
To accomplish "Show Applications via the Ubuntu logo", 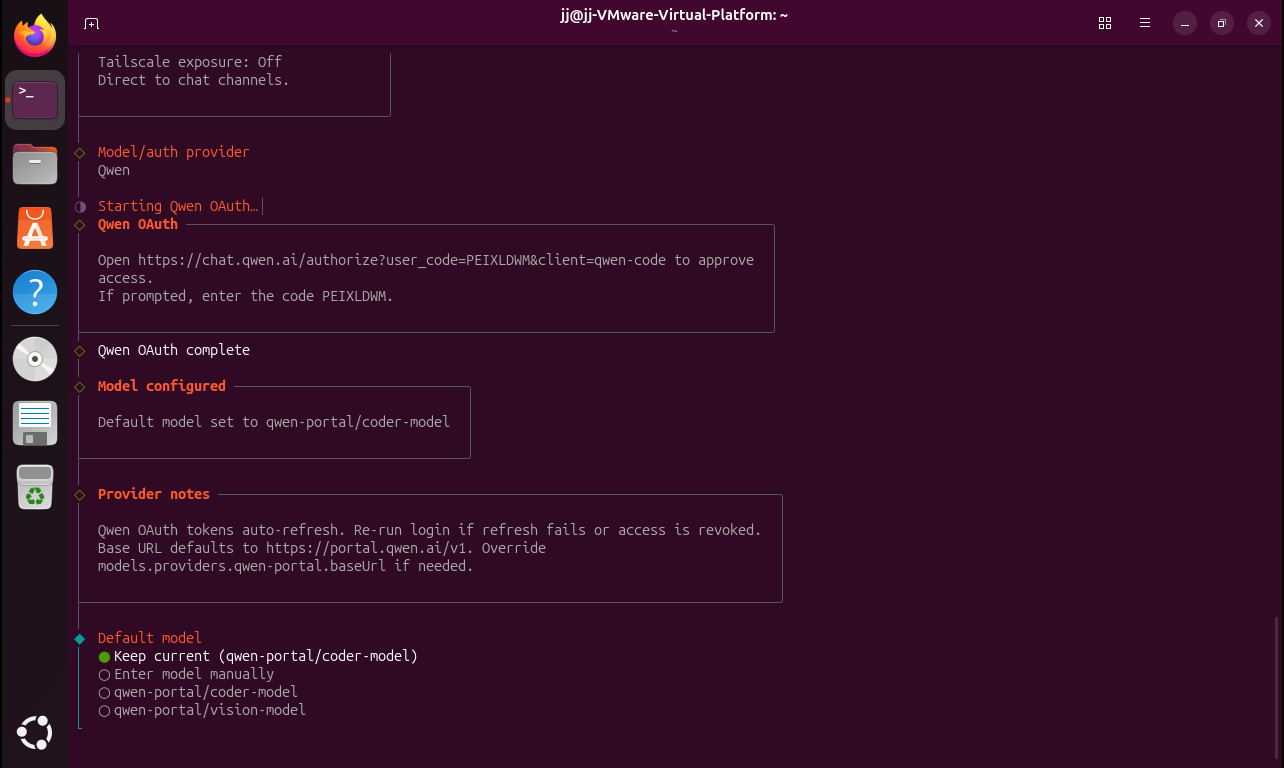I will point(35,733).
